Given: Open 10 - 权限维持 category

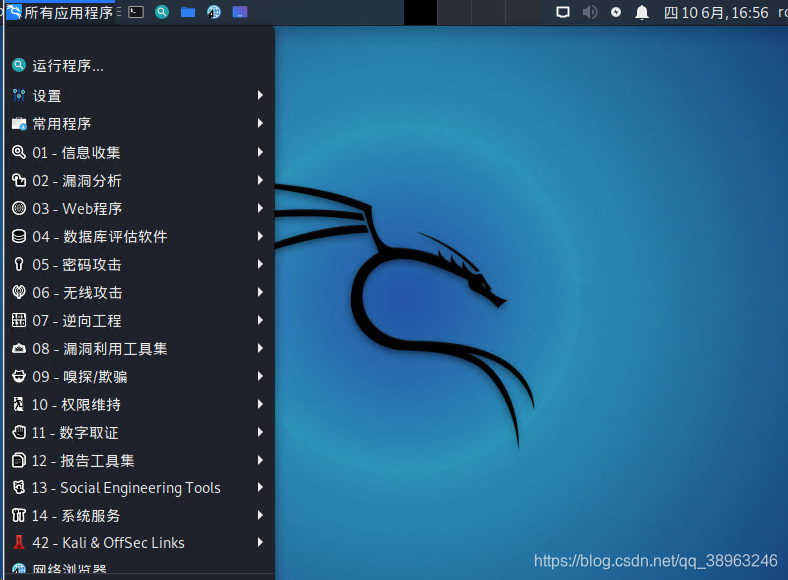Looking at the screenshot, I should coord(140,405).
